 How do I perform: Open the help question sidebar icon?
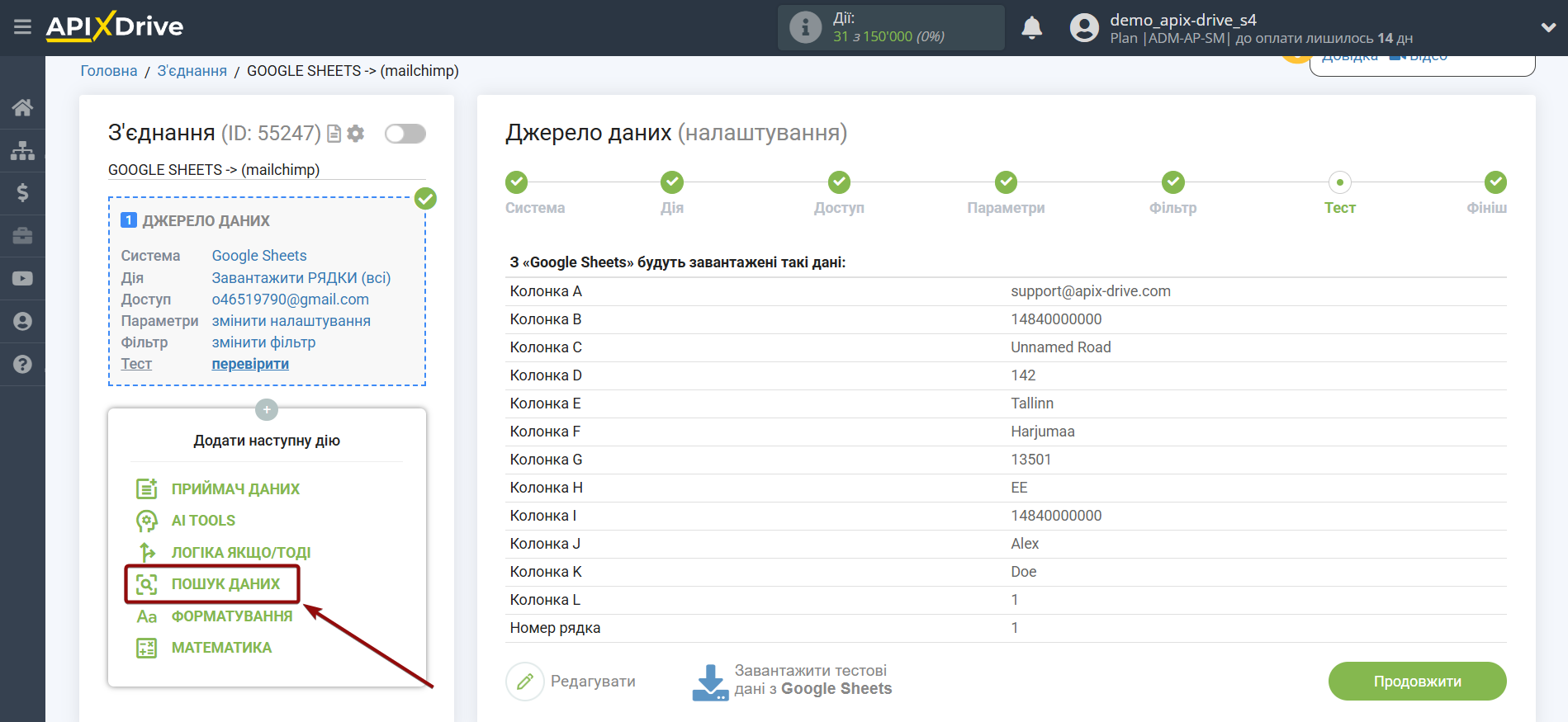click(22, 364)
